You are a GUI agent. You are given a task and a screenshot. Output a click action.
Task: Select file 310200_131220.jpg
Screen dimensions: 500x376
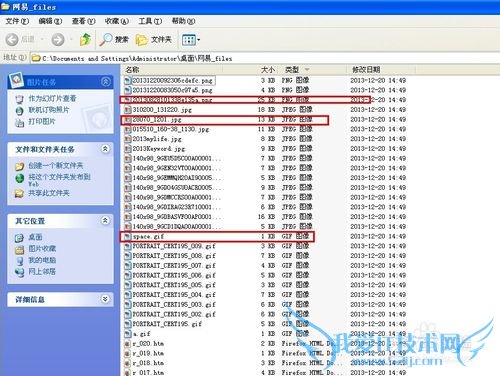[x=162, y=110]
